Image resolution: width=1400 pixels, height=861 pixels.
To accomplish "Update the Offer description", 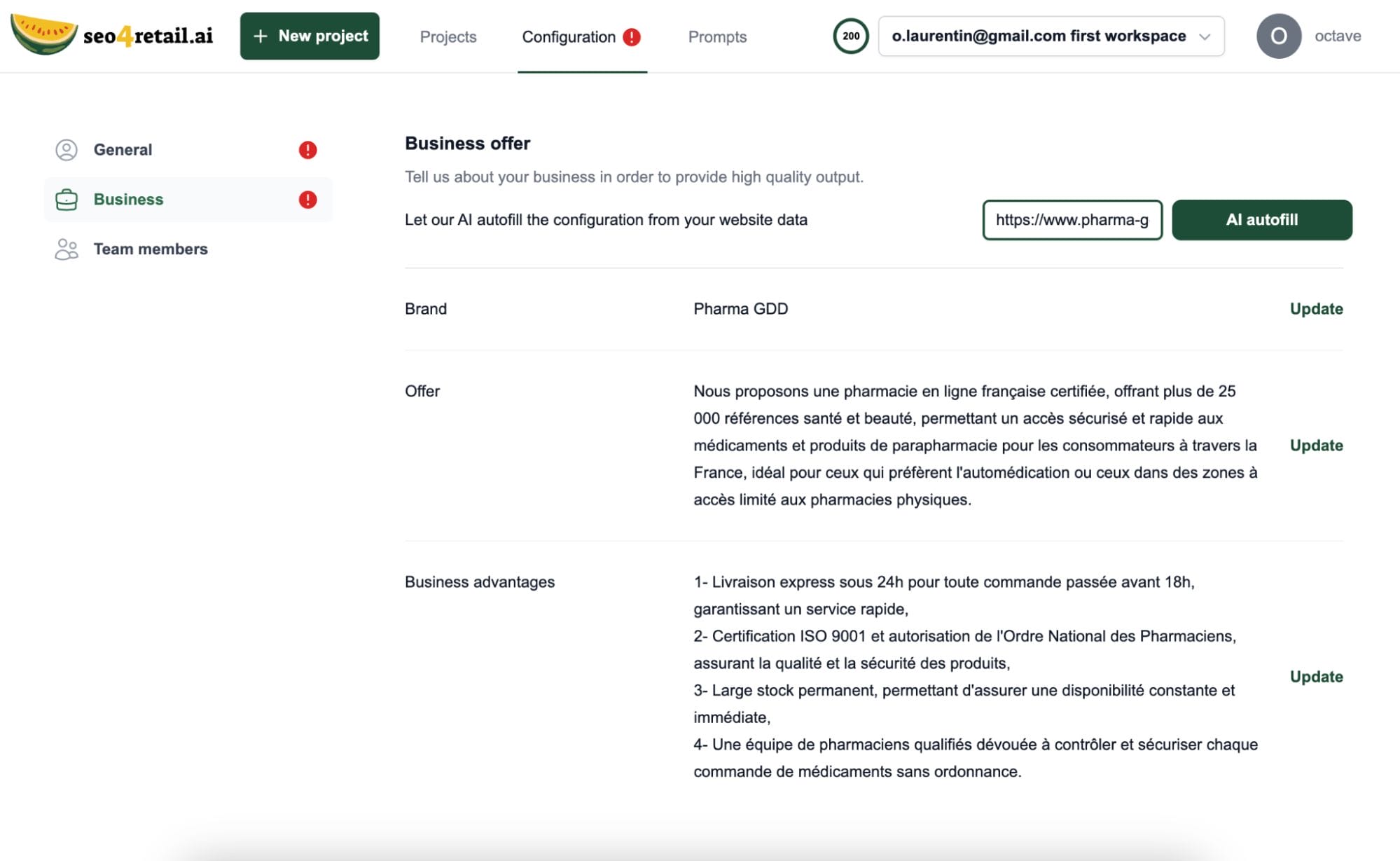I will [1316, 446].
